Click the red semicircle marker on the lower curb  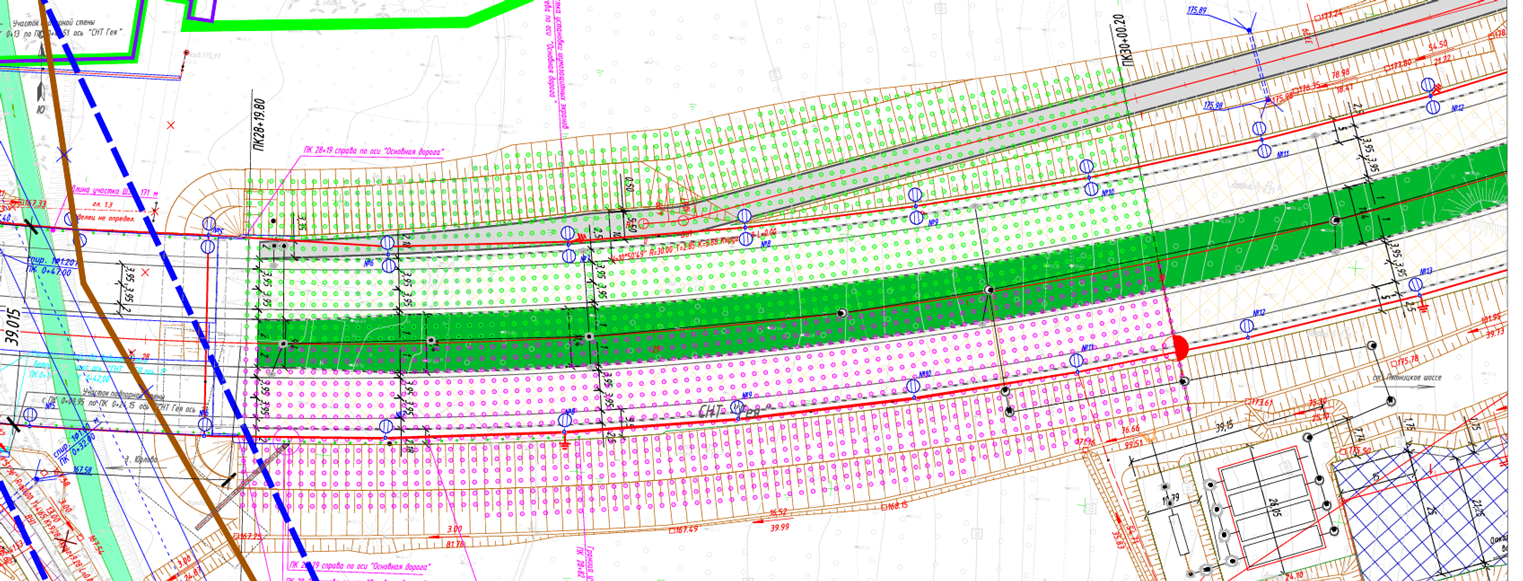point(1179,348)
